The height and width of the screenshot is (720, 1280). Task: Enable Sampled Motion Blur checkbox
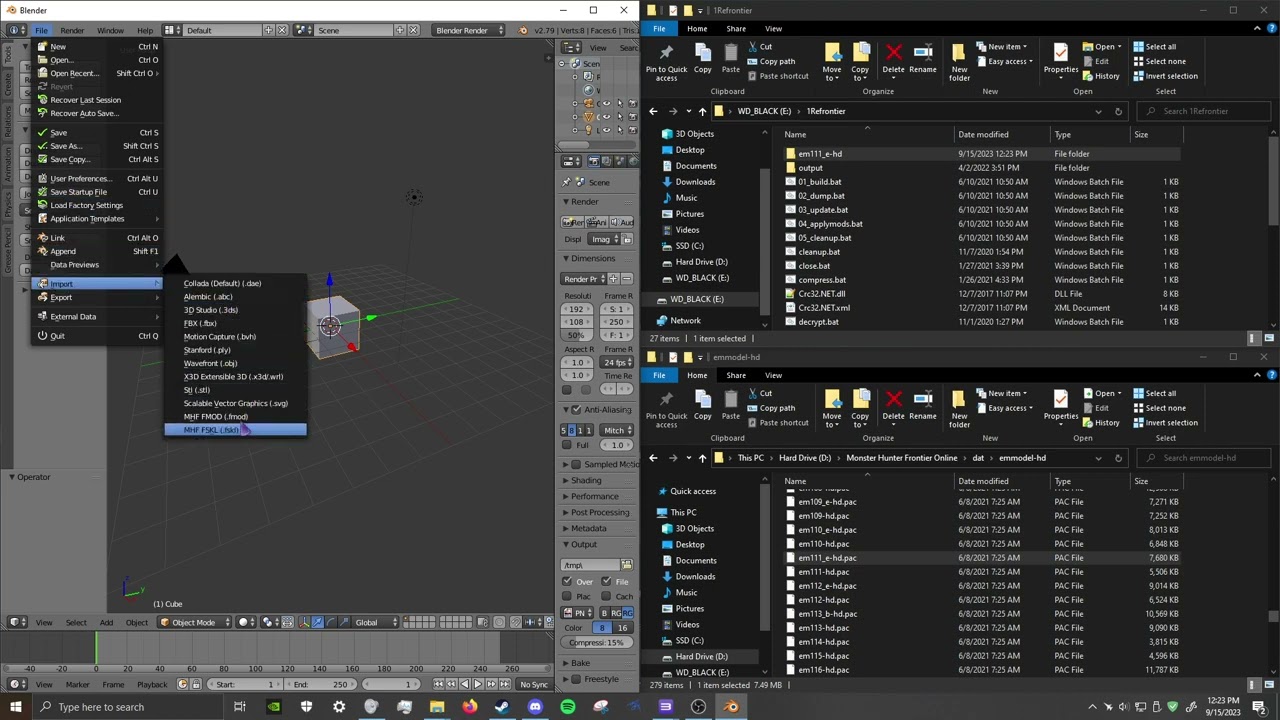(x=576, y=464)
